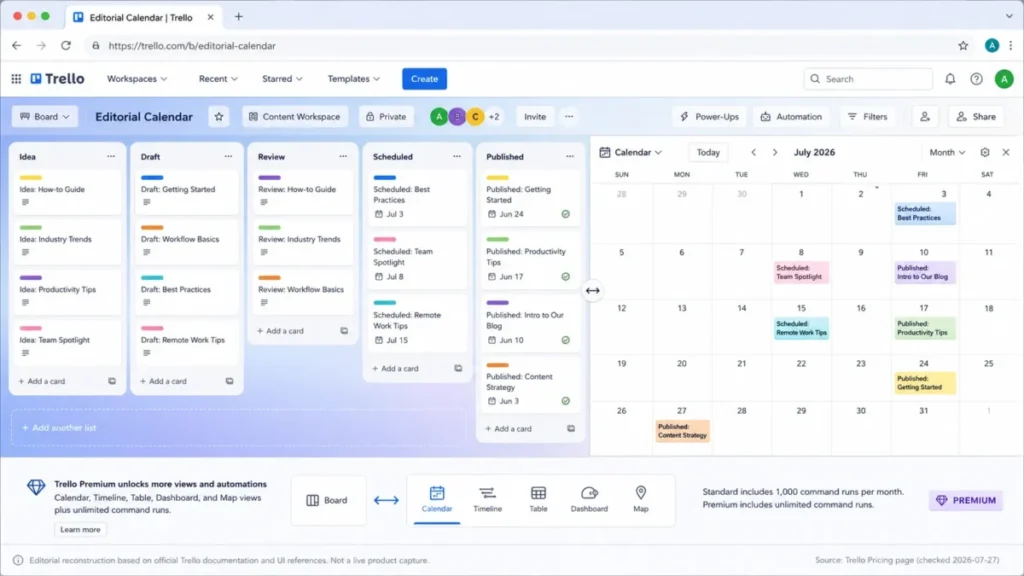
Task: Reload the browser page
Action: point(66,46)
